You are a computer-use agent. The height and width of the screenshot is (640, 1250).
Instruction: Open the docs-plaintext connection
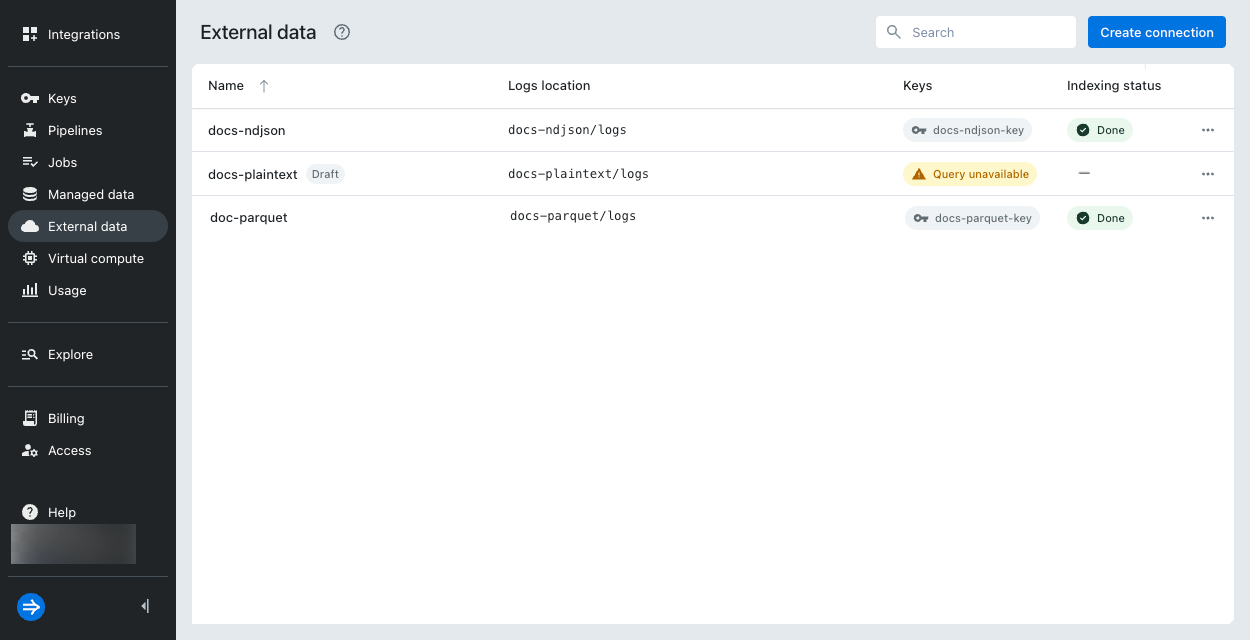(x=253, y=174)
